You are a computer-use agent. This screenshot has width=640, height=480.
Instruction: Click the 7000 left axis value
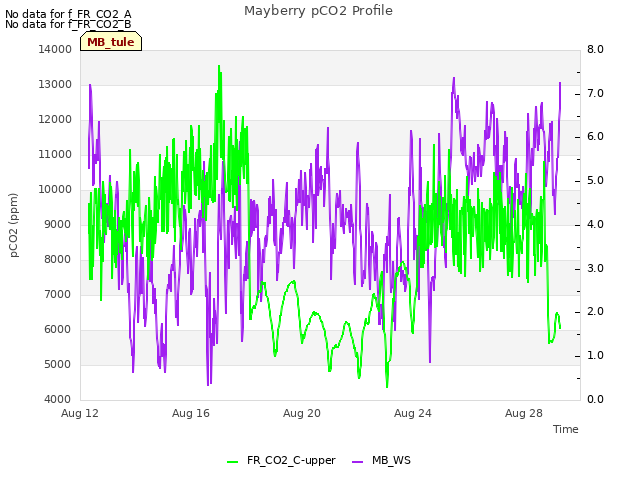58,294
